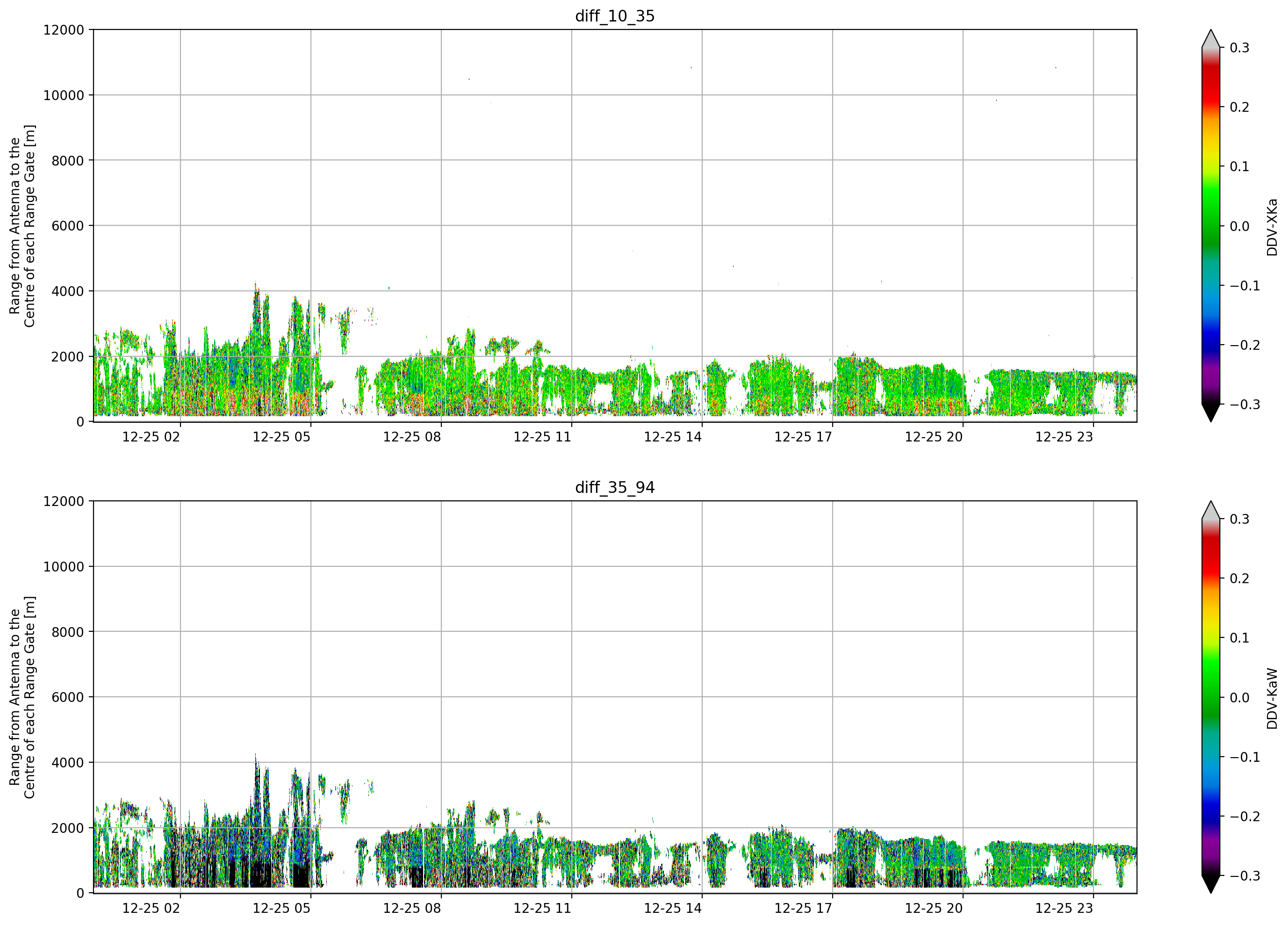Click the 12-25 05 tick label on the top plot
Screen dimensions: 1288x925
pos(281,437)
